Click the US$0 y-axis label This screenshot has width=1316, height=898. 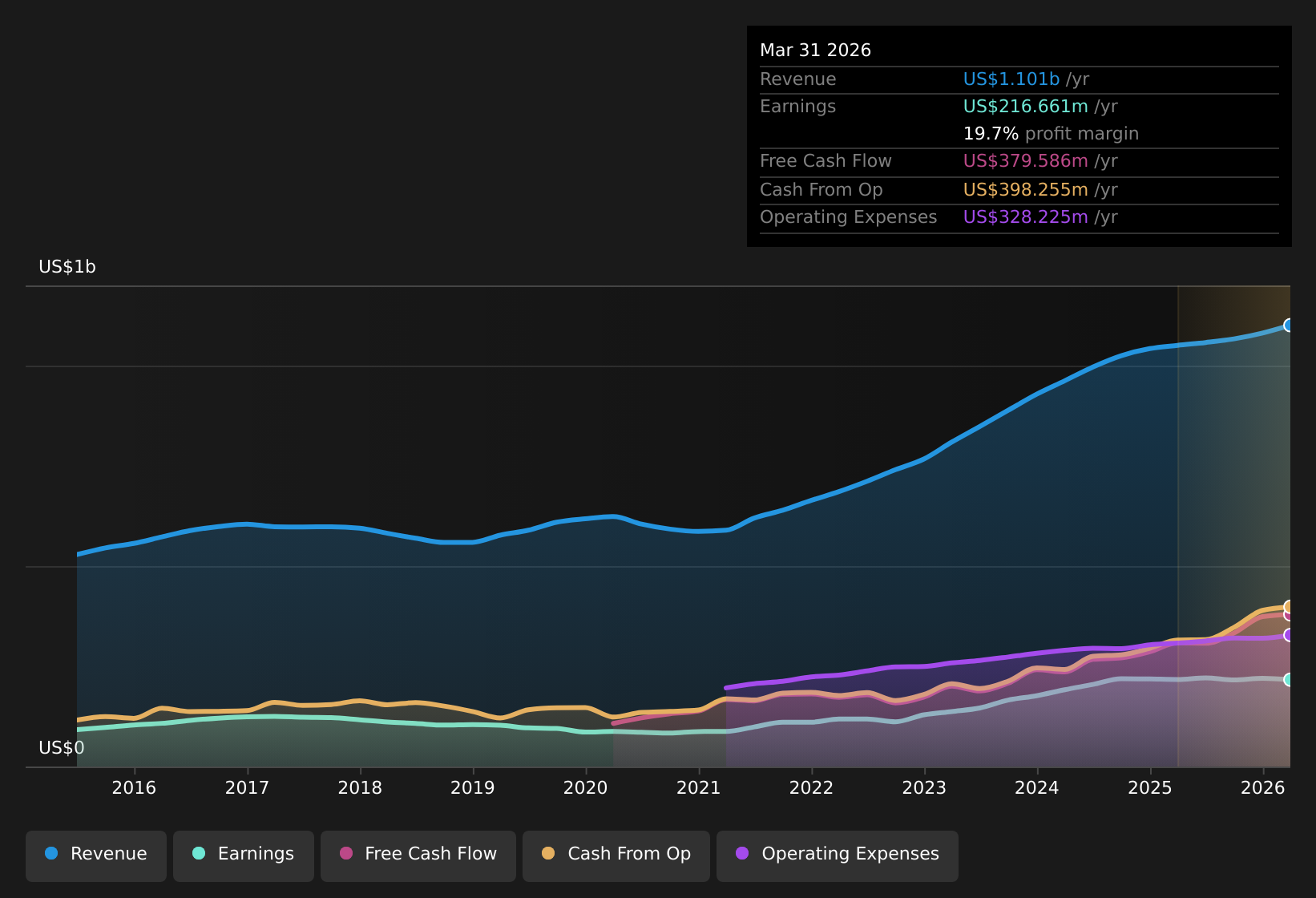(x=62, y=748)
